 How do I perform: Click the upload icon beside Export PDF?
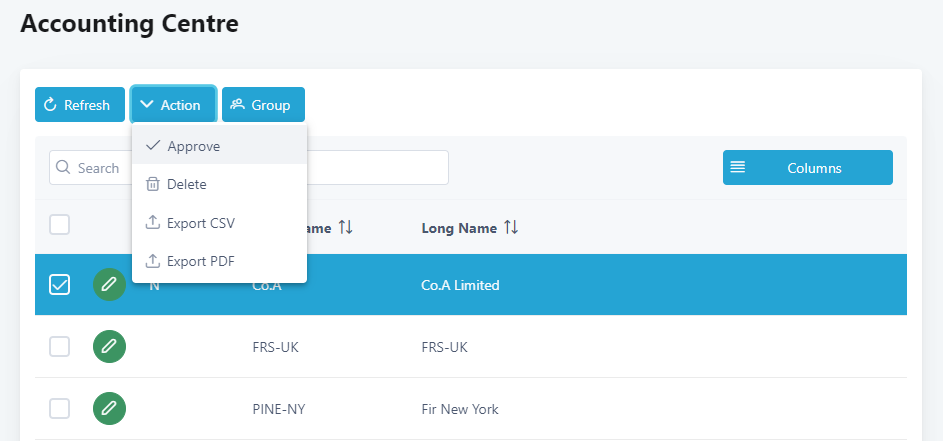coord(153,261)
